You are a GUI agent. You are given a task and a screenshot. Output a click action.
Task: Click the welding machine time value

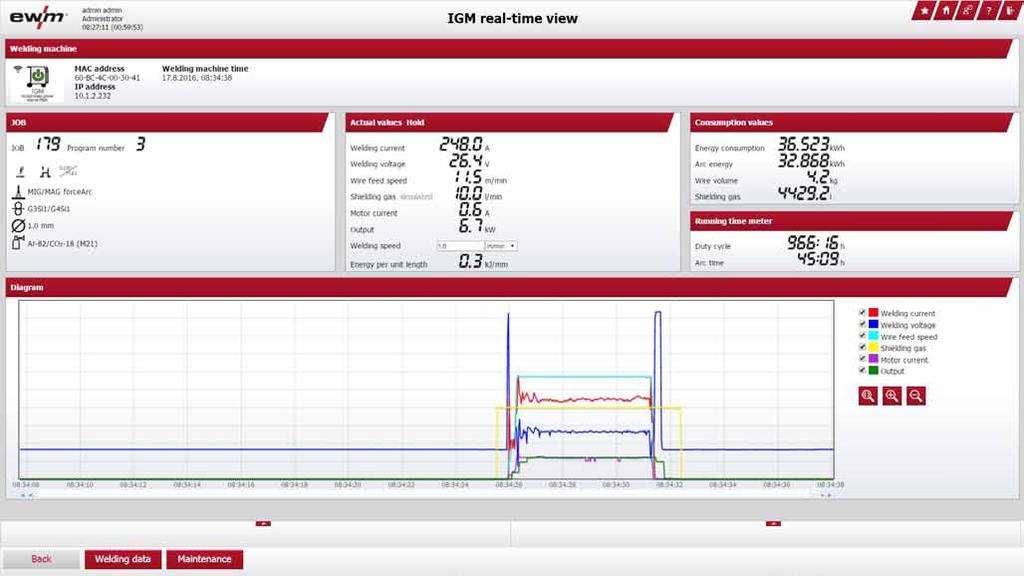(x=197, y=78)
